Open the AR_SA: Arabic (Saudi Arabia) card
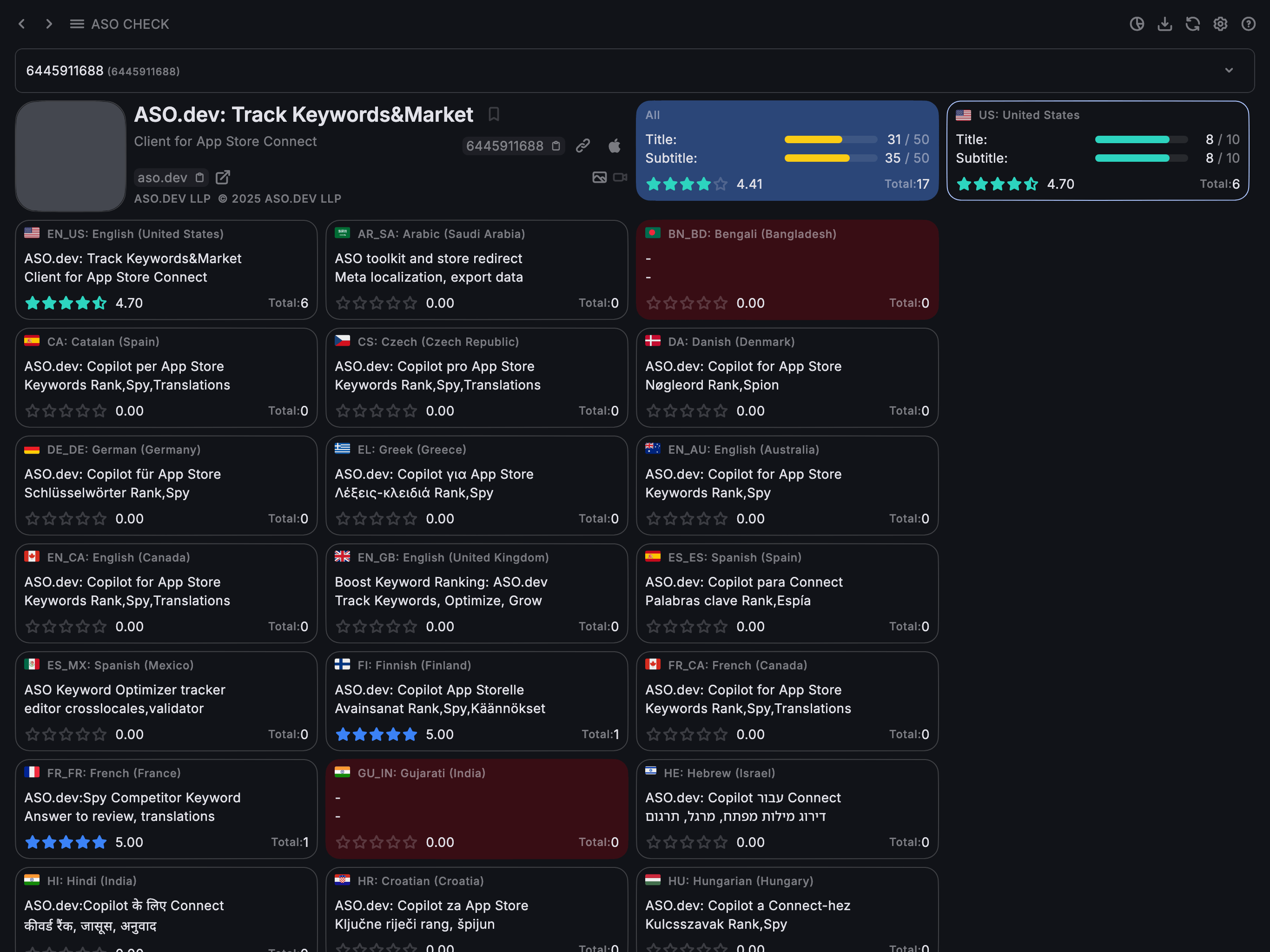This screenshot has height=952, width=1270. pyautogui.click(x=477, y=270)
